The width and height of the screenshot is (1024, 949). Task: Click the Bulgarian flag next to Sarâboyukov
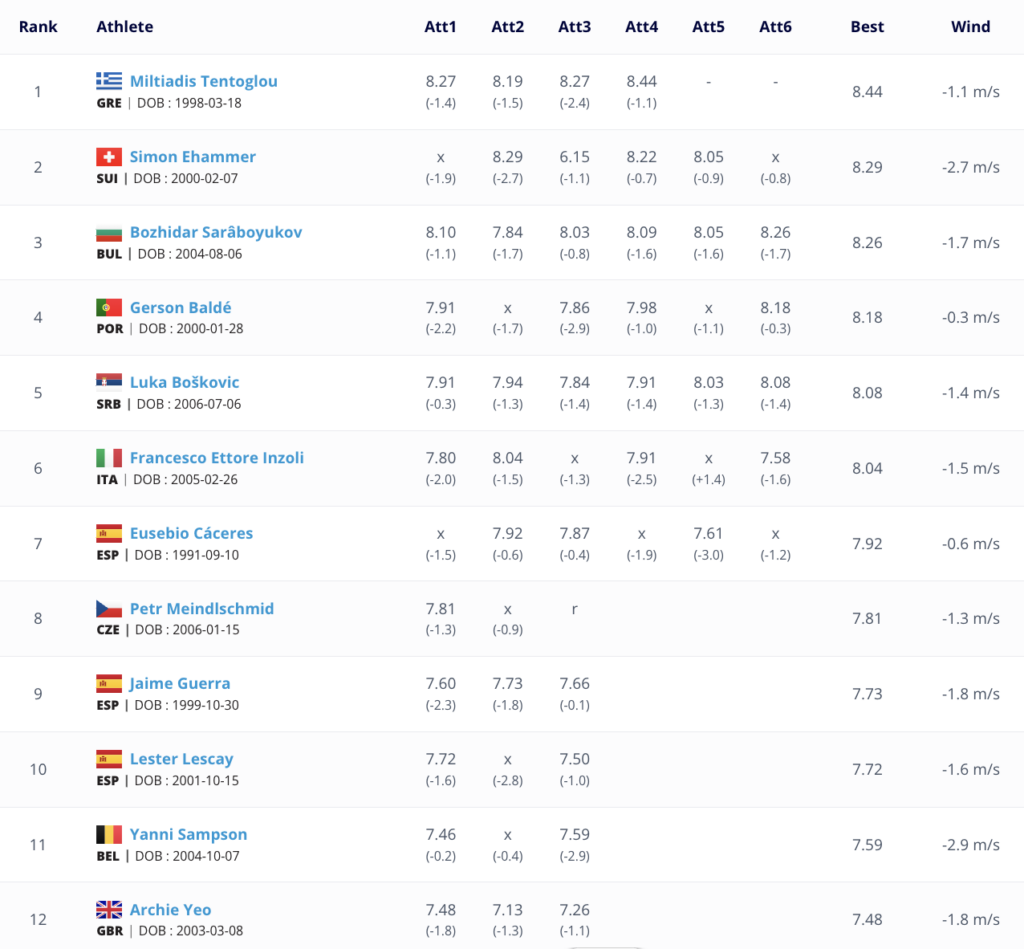point(108,232)
